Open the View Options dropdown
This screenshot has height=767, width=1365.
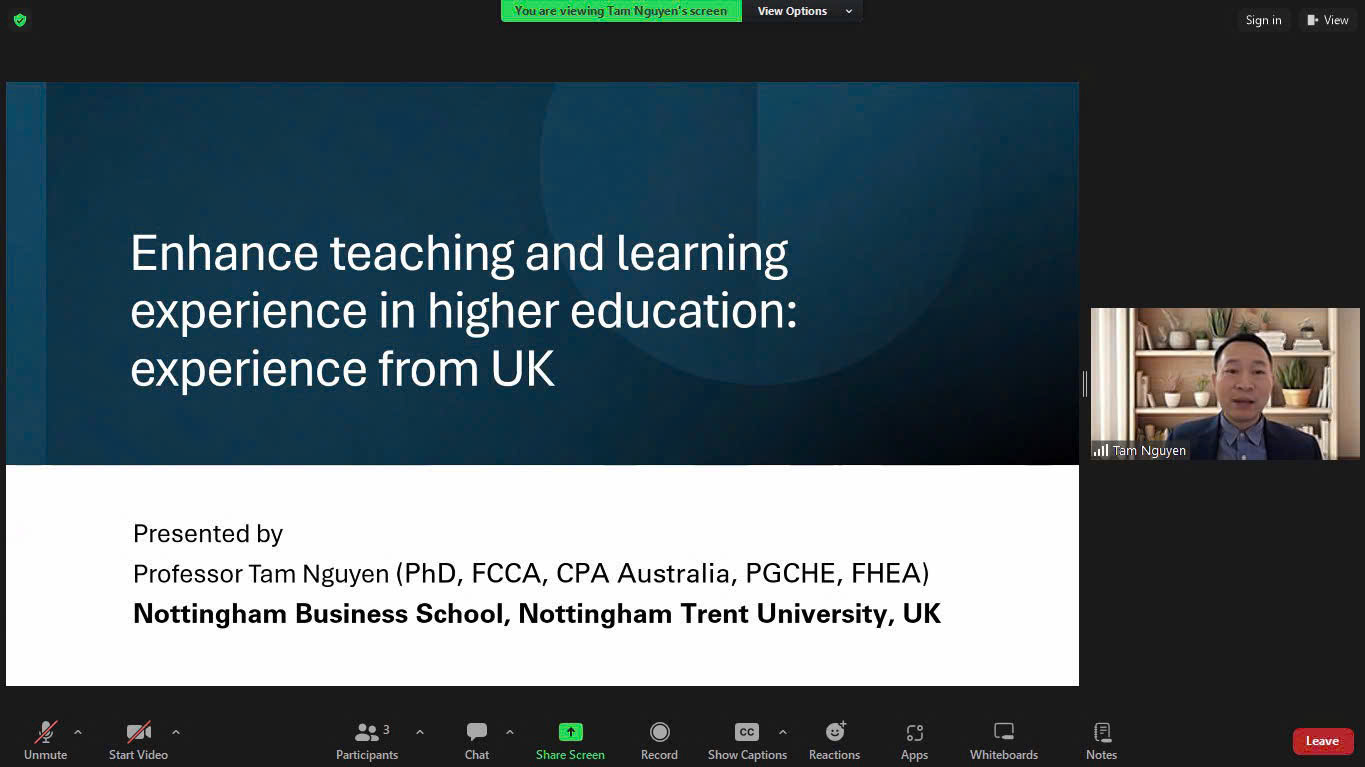pos(804,11)
